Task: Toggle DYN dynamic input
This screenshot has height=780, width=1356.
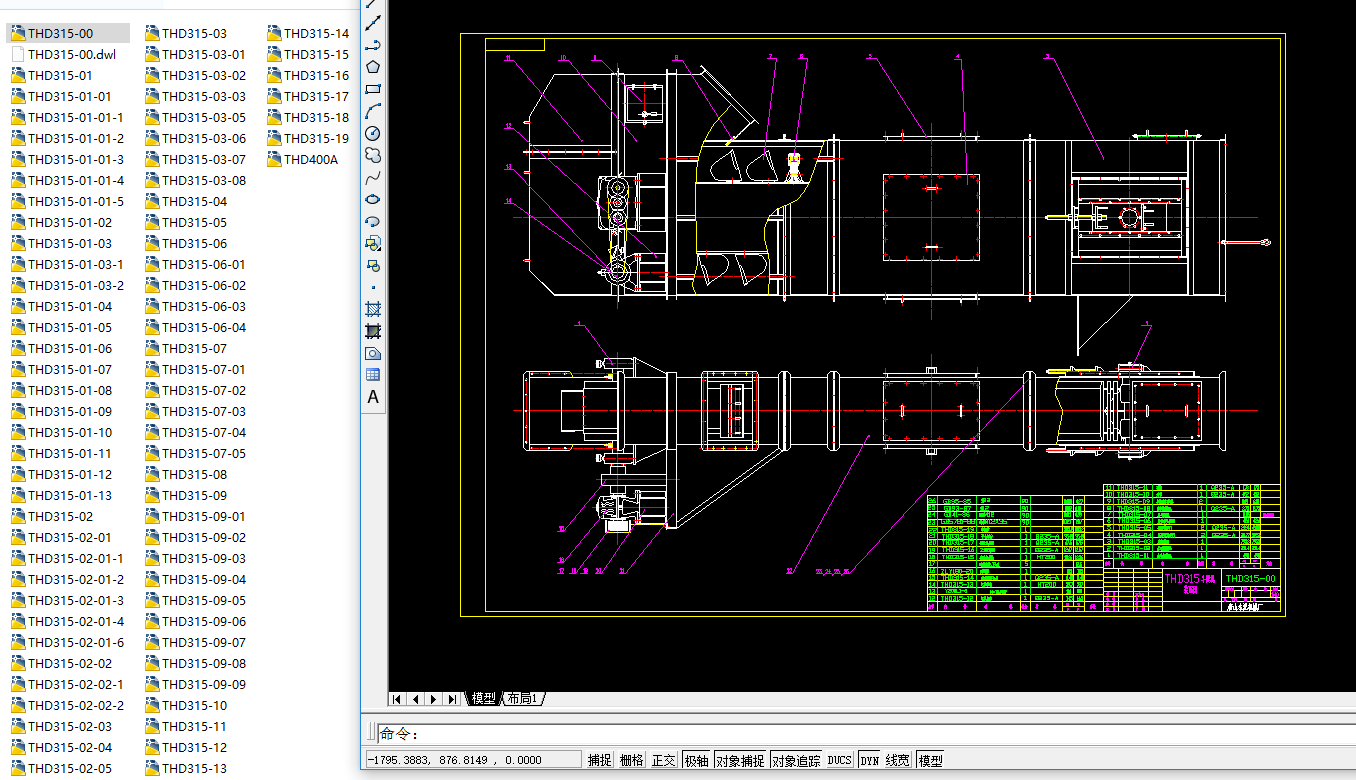Action: click(x=869, y=760)
